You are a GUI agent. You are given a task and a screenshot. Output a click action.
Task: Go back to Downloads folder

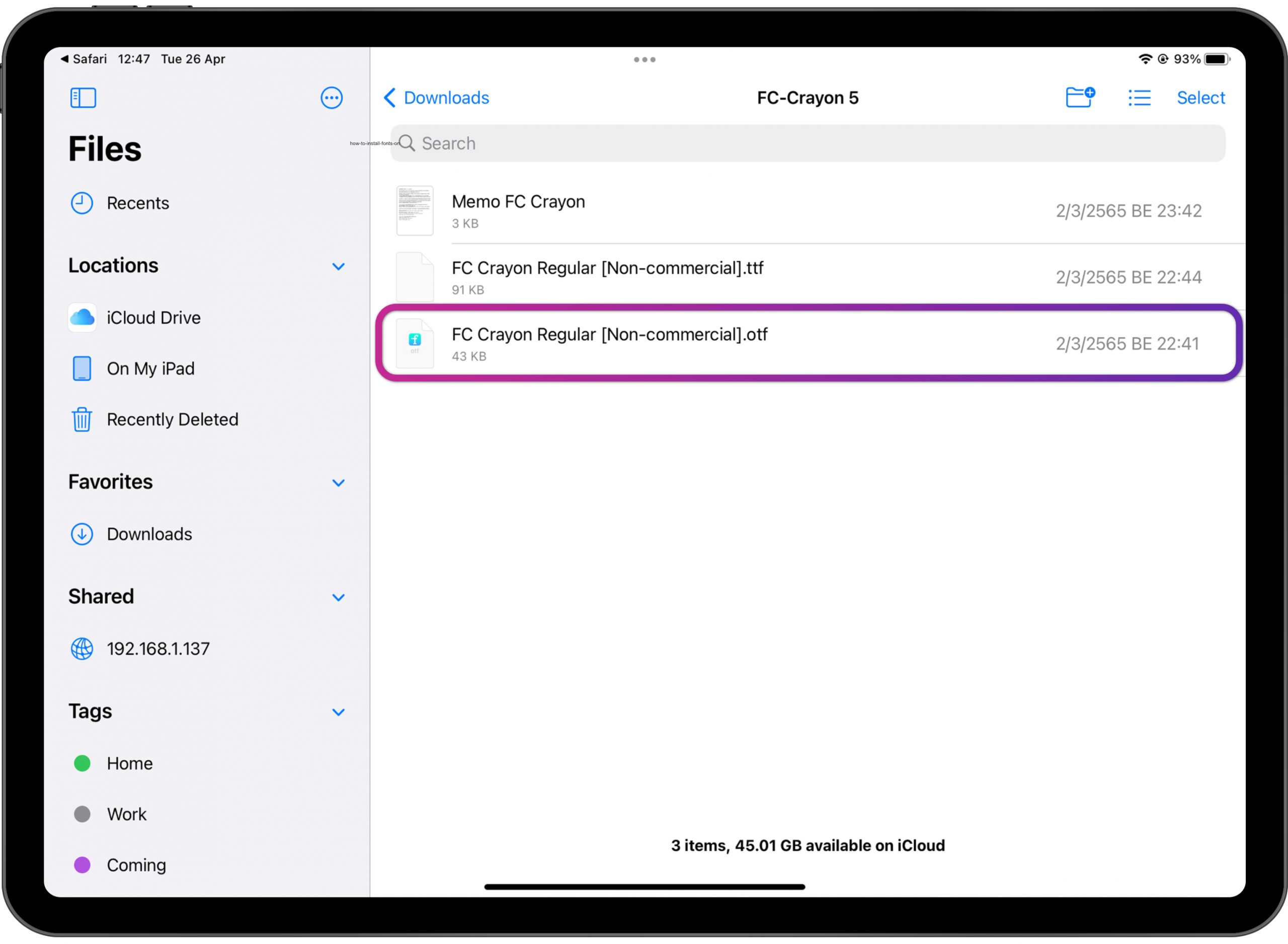tap(436, 98)
